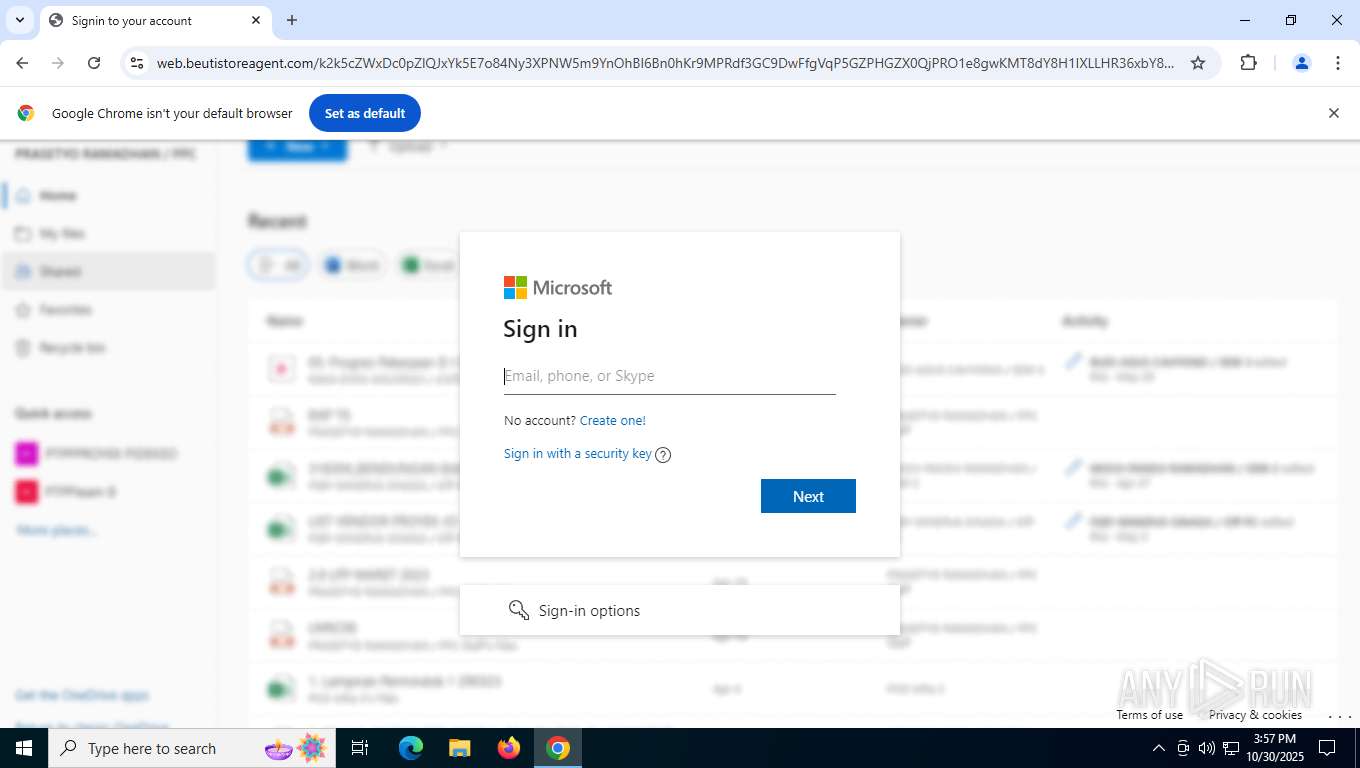Click the security key help question icon
The height and width of the screenshot is (768, 1360).
pyautogui.click(x=663, y=455)
